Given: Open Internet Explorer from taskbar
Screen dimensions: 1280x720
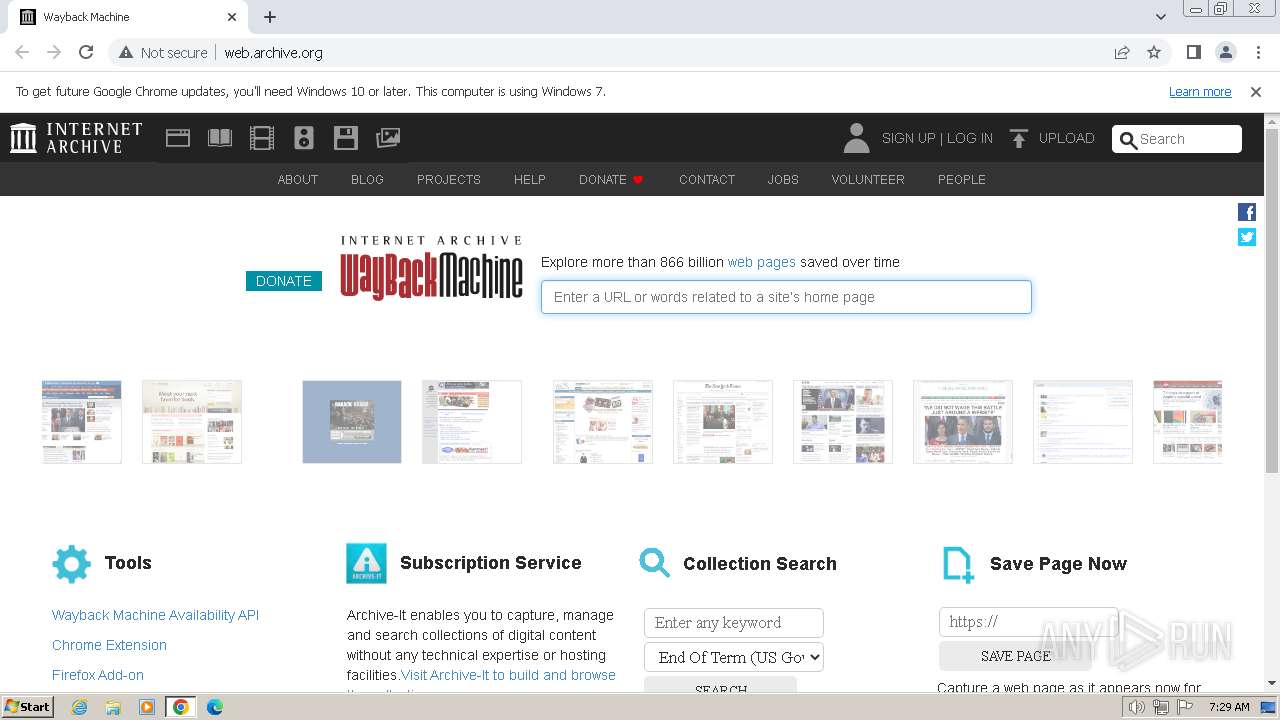Looking at the screenshot, I should click(x=80, y=707).
